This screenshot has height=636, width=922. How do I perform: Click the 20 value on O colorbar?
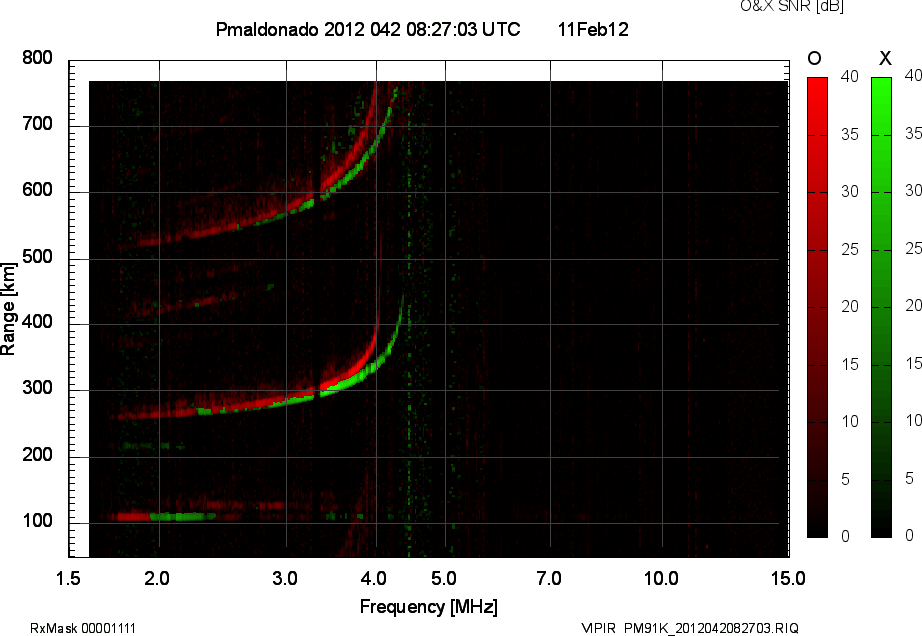pos(850,306)
